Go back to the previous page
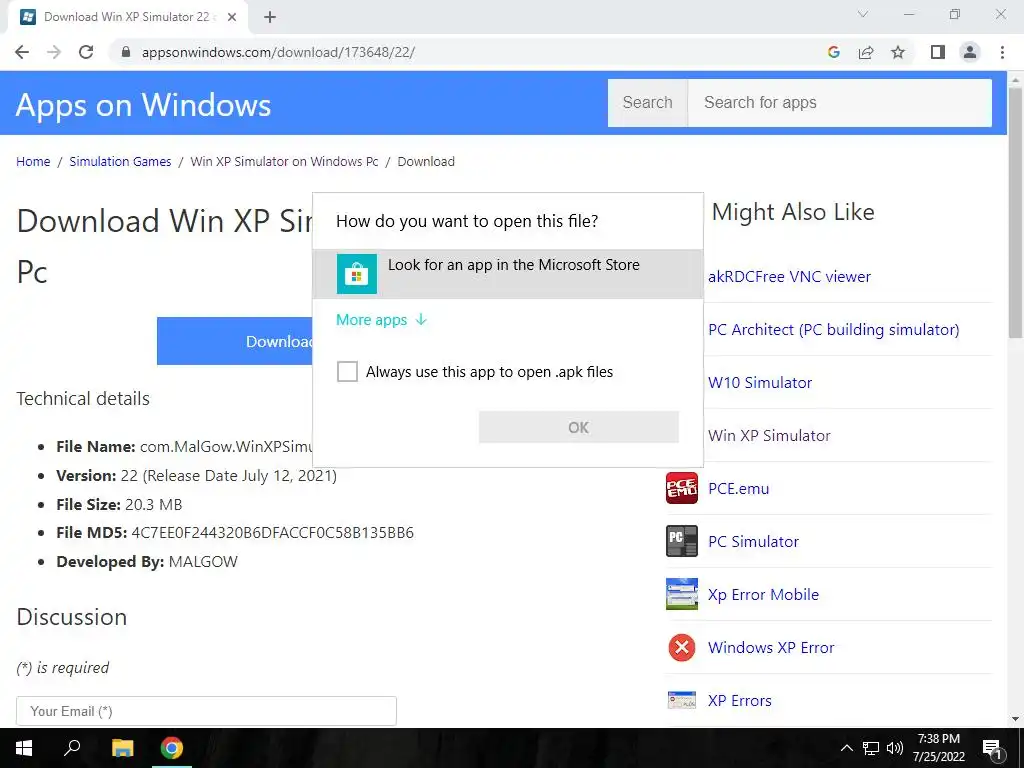This screenshot has width=1024, height=768. pyautogui.click(x=22, y=52)
